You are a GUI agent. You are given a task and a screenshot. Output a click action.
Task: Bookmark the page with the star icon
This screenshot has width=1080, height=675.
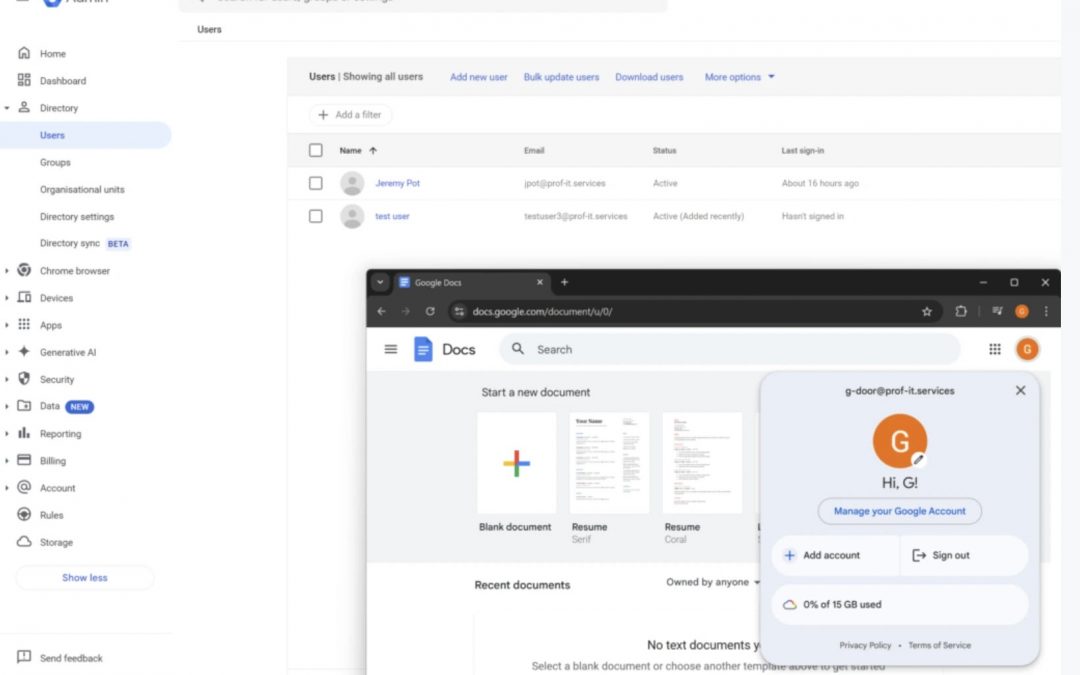(x=927, y=311)
